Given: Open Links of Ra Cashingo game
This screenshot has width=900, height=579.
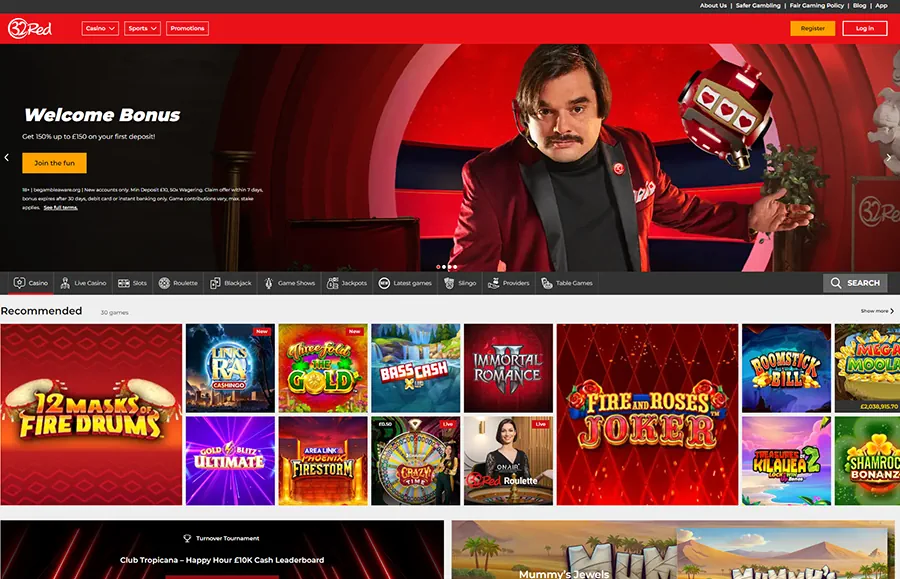Looking at the screenshot, I should click(x=230, y=368).
